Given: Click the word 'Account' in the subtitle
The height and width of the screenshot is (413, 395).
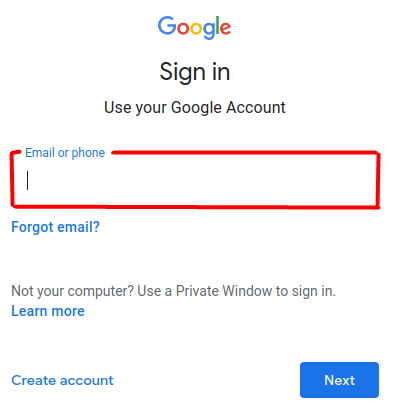Looking at the screenshot, I should [256, 107].
